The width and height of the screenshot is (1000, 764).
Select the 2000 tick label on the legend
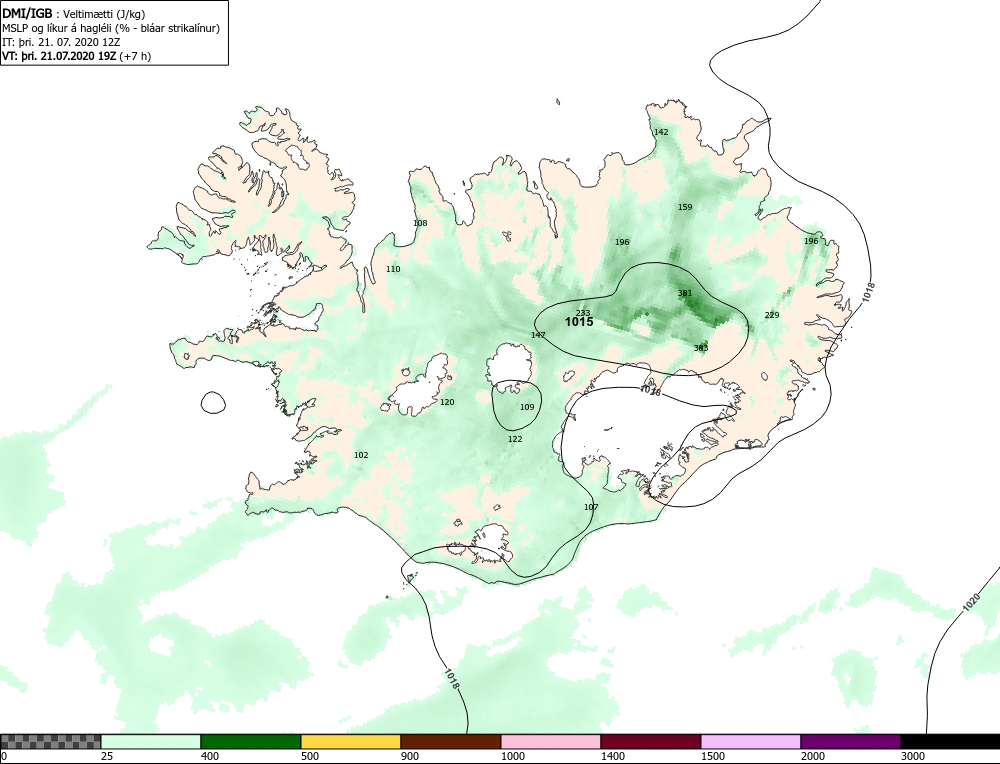click(x=813, y=756)
